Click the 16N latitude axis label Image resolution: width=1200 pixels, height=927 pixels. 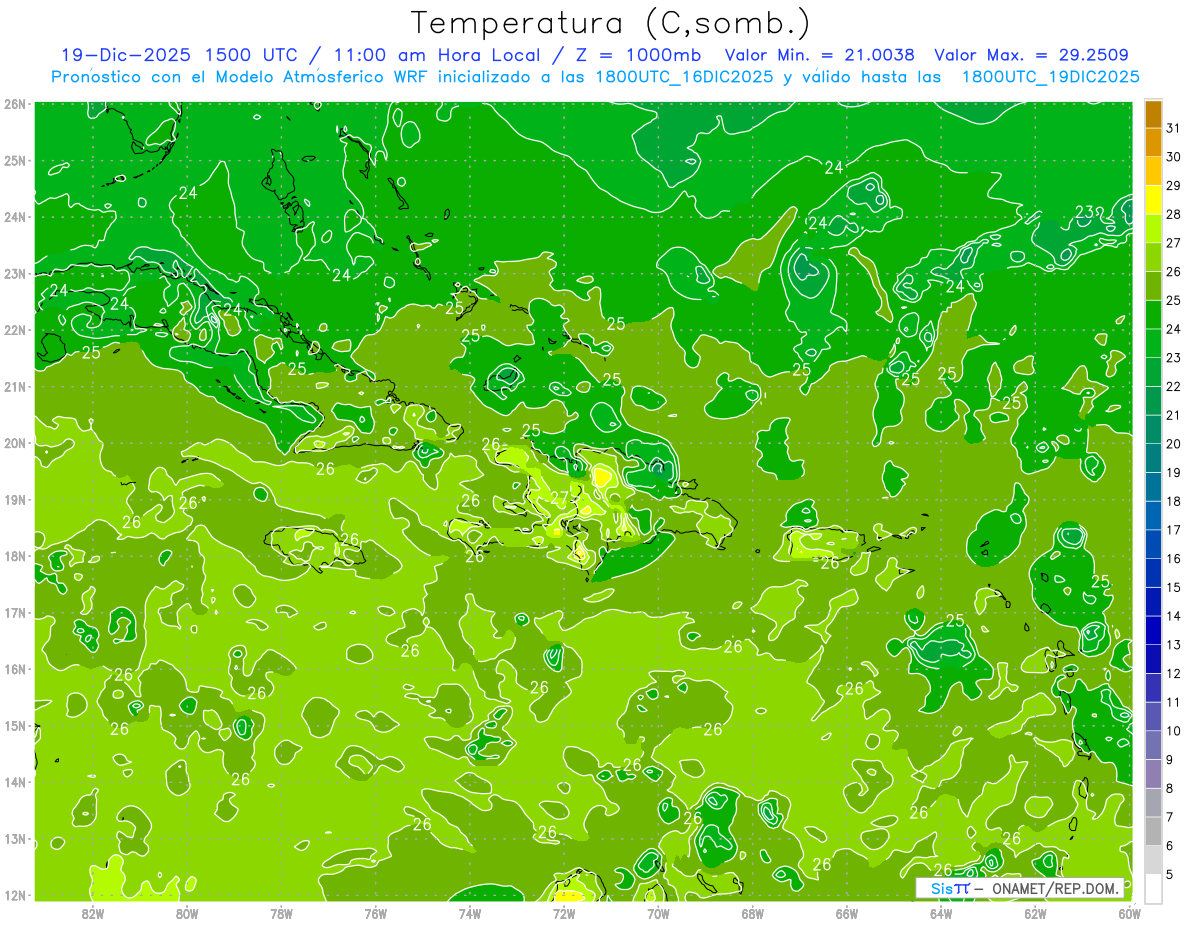(15, 669)
